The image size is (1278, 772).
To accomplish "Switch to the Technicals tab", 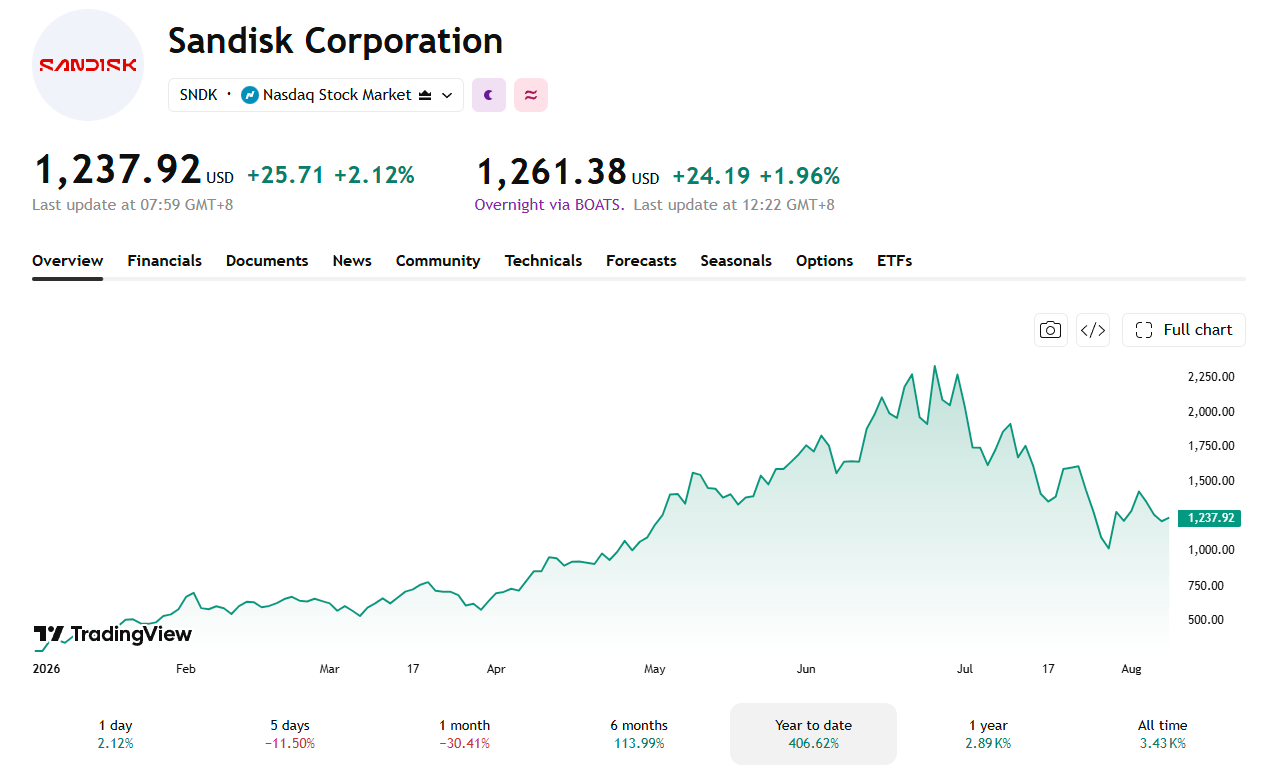I will click(x=543, y=261).
